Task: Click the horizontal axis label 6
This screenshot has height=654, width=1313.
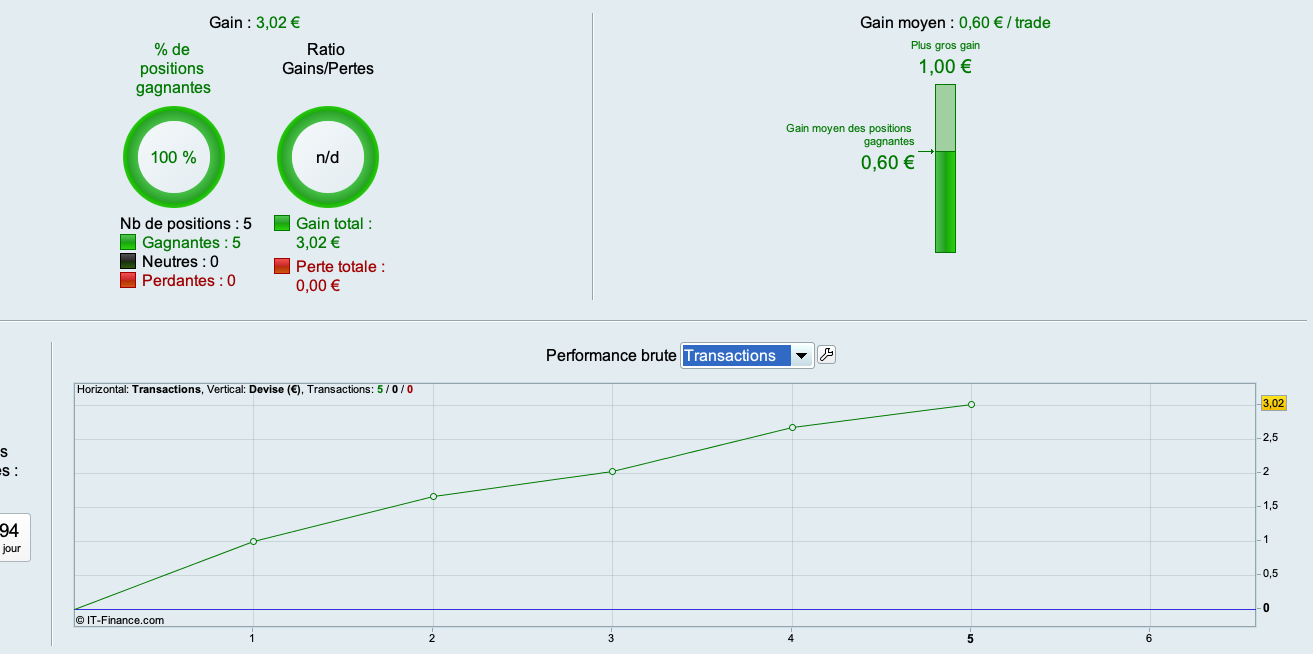Action: pos(1149,638)
